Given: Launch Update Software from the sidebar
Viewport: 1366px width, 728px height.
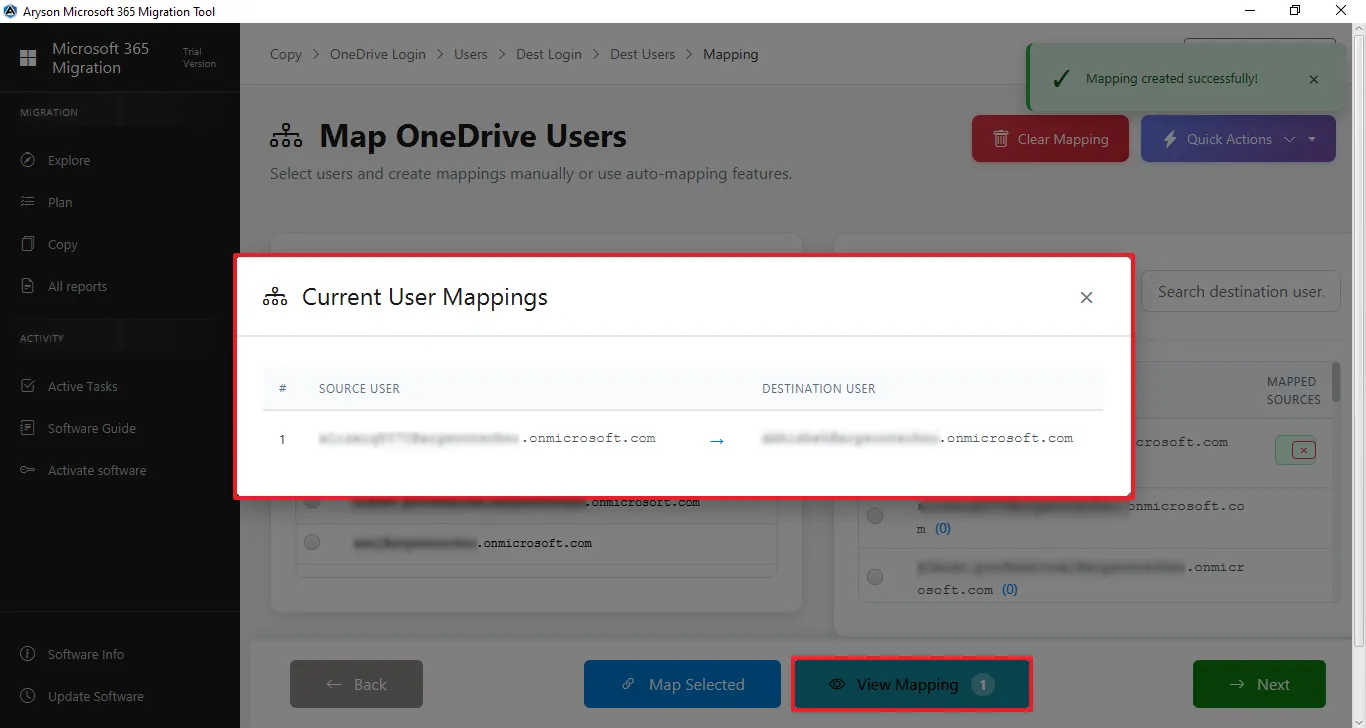Looking at the screenshot, I should [95, 696].
